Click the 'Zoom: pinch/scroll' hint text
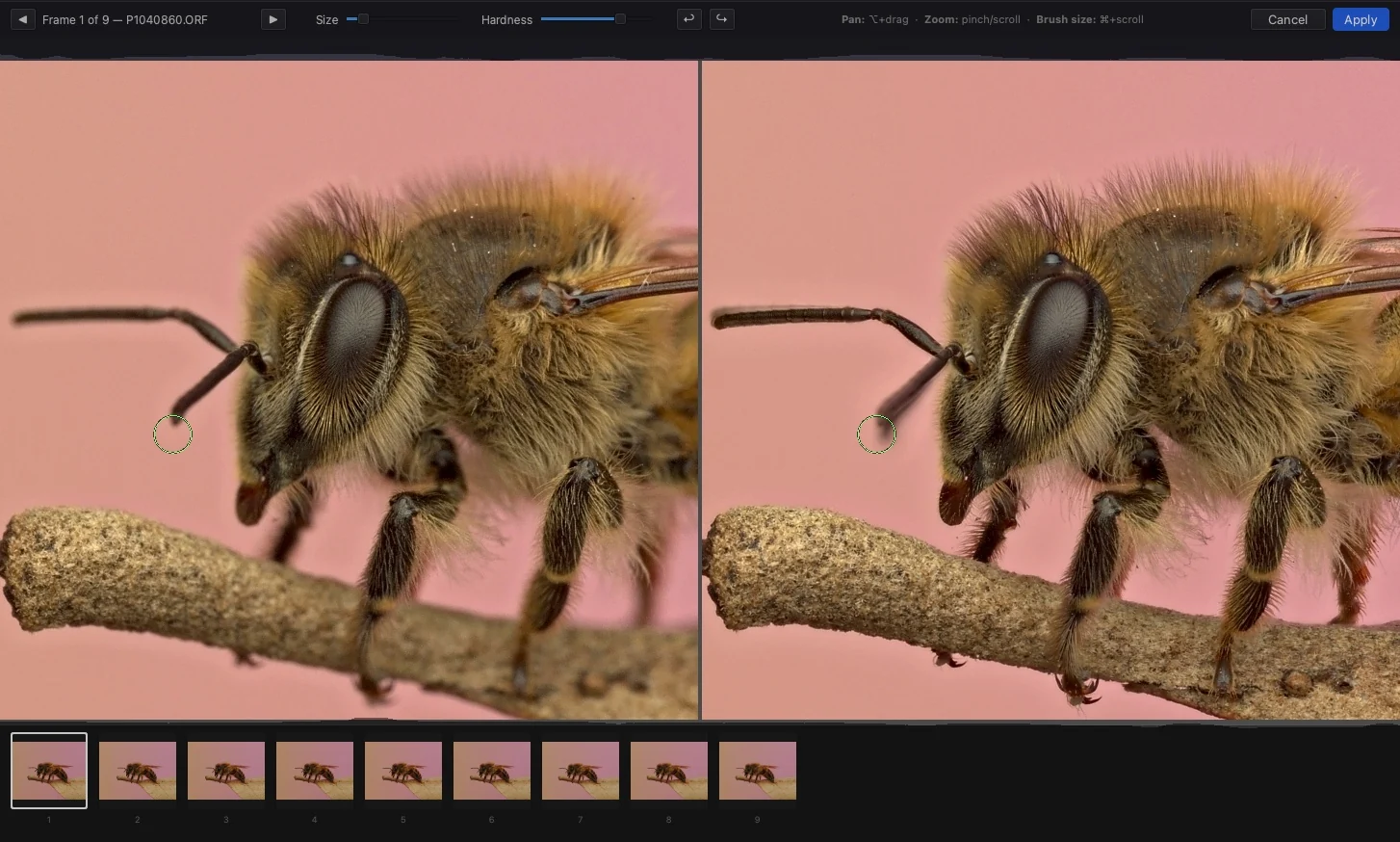The width and height of the screenshot is (1400, 842). point(972,19)
